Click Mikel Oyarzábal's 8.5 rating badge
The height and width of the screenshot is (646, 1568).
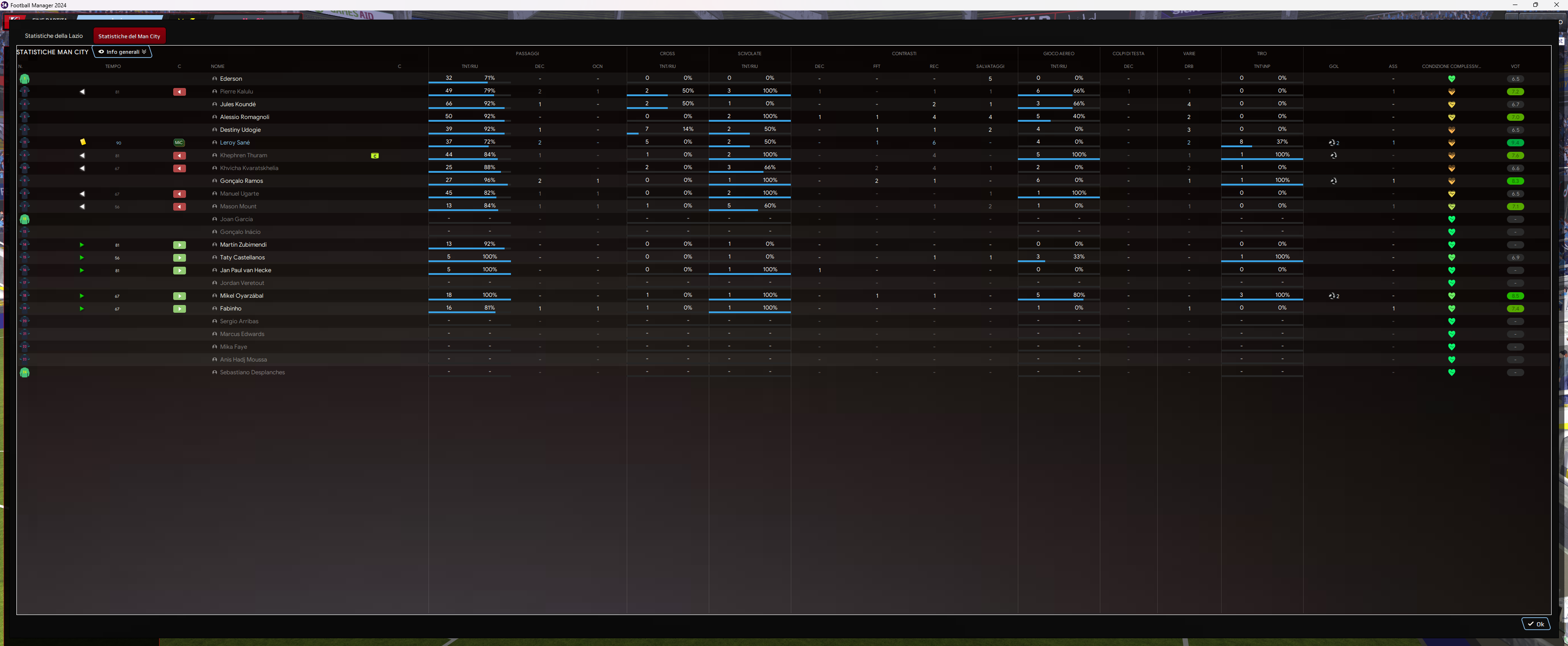coord(1516,296)
